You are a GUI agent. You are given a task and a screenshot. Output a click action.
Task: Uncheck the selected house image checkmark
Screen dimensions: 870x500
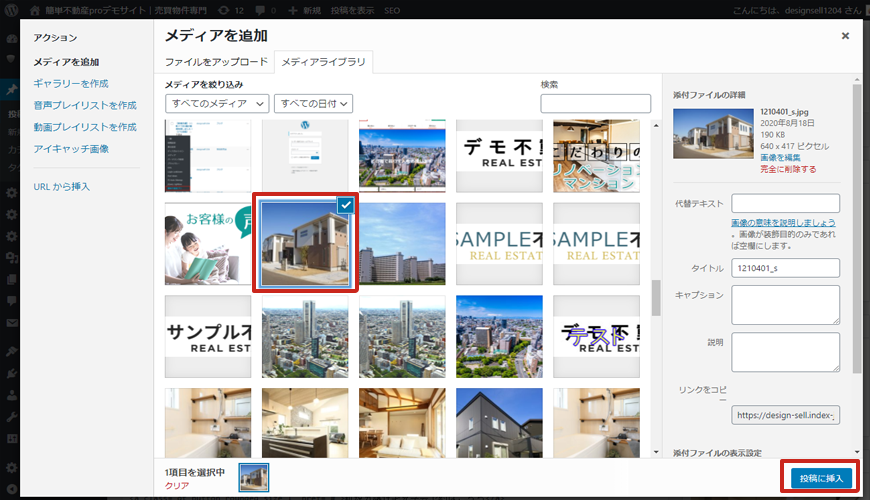point(345,204)
